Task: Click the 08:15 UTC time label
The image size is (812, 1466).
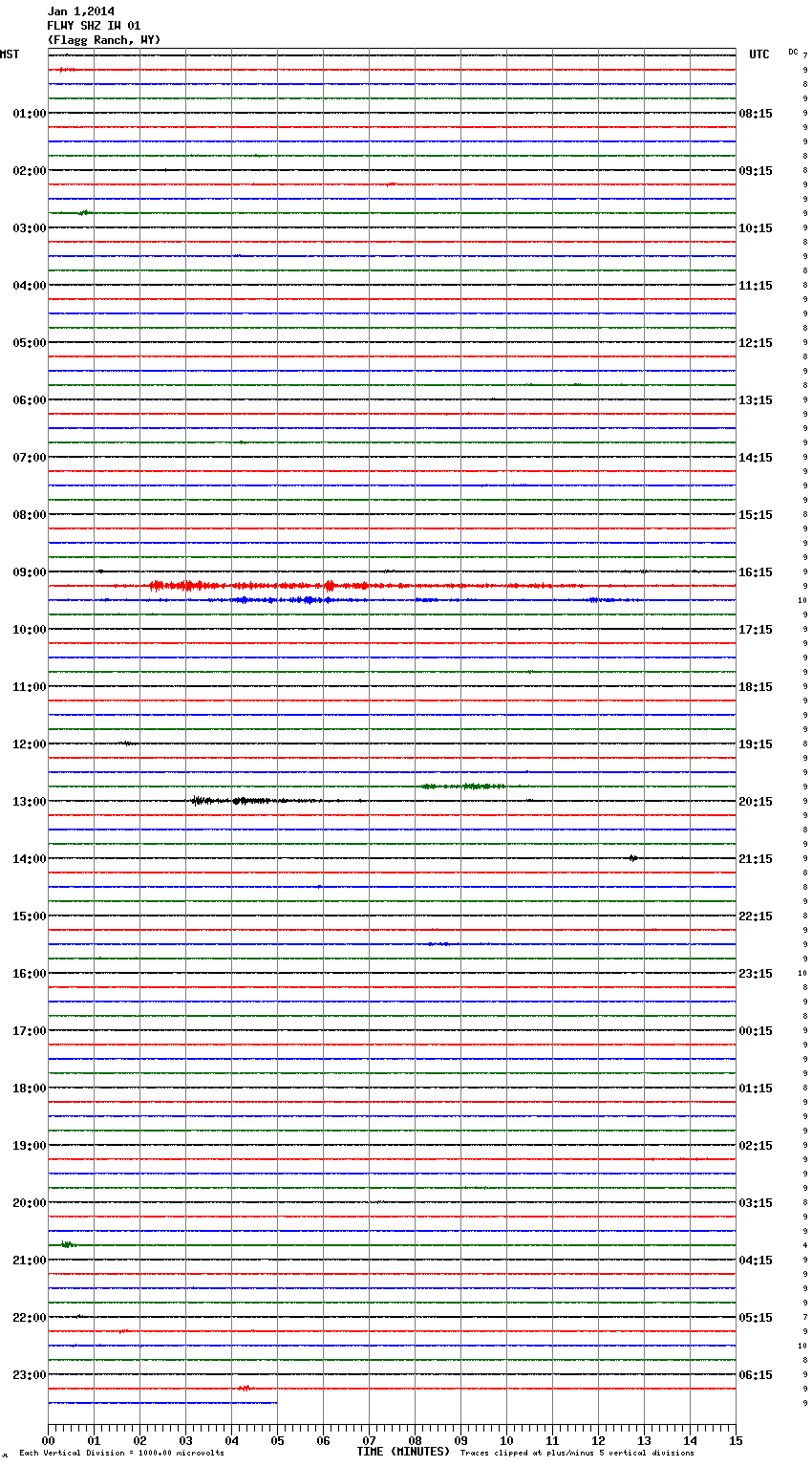Action: [756, 114]
